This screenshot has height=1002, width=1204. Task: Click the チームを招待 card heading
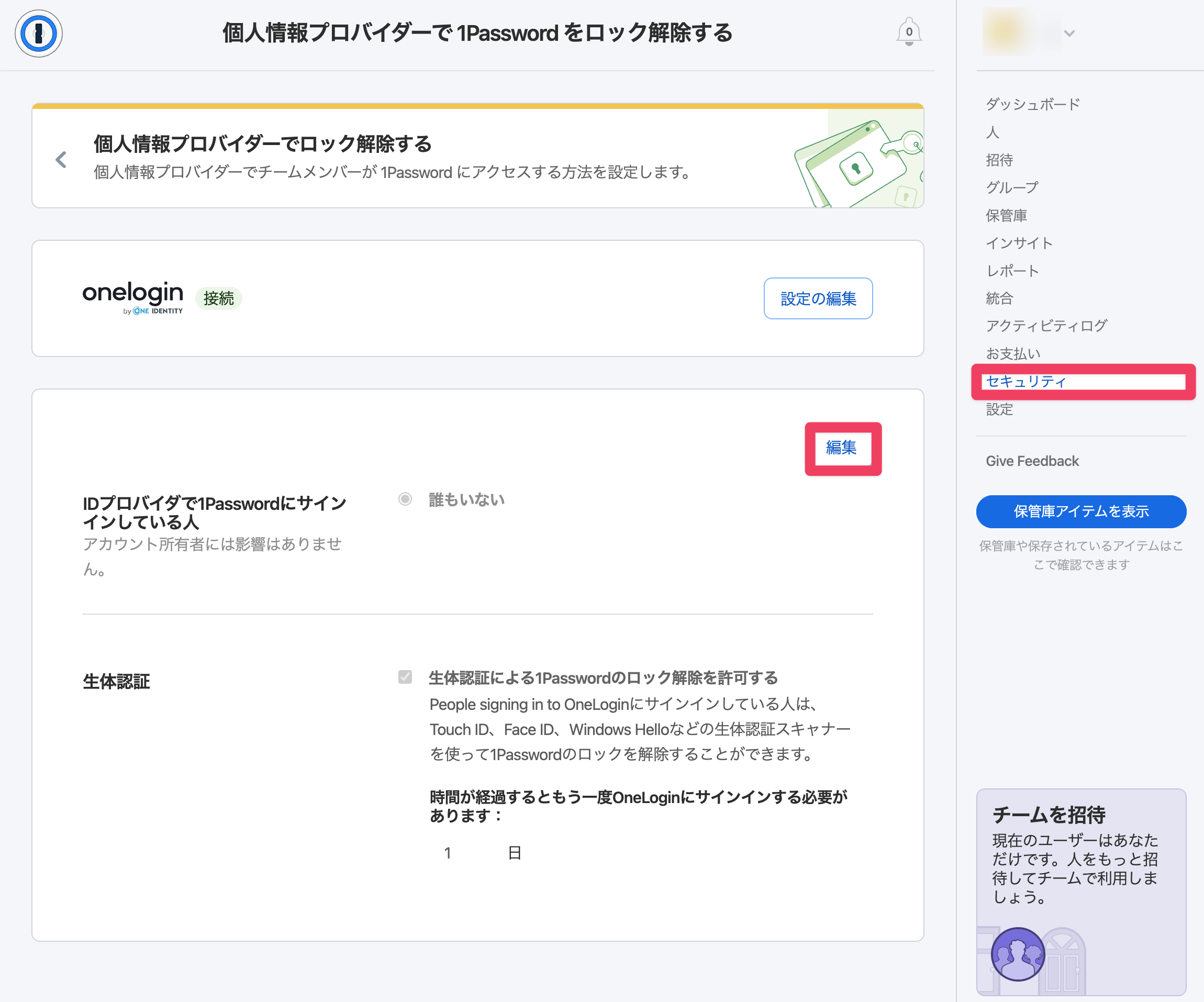pos(1049,815)
